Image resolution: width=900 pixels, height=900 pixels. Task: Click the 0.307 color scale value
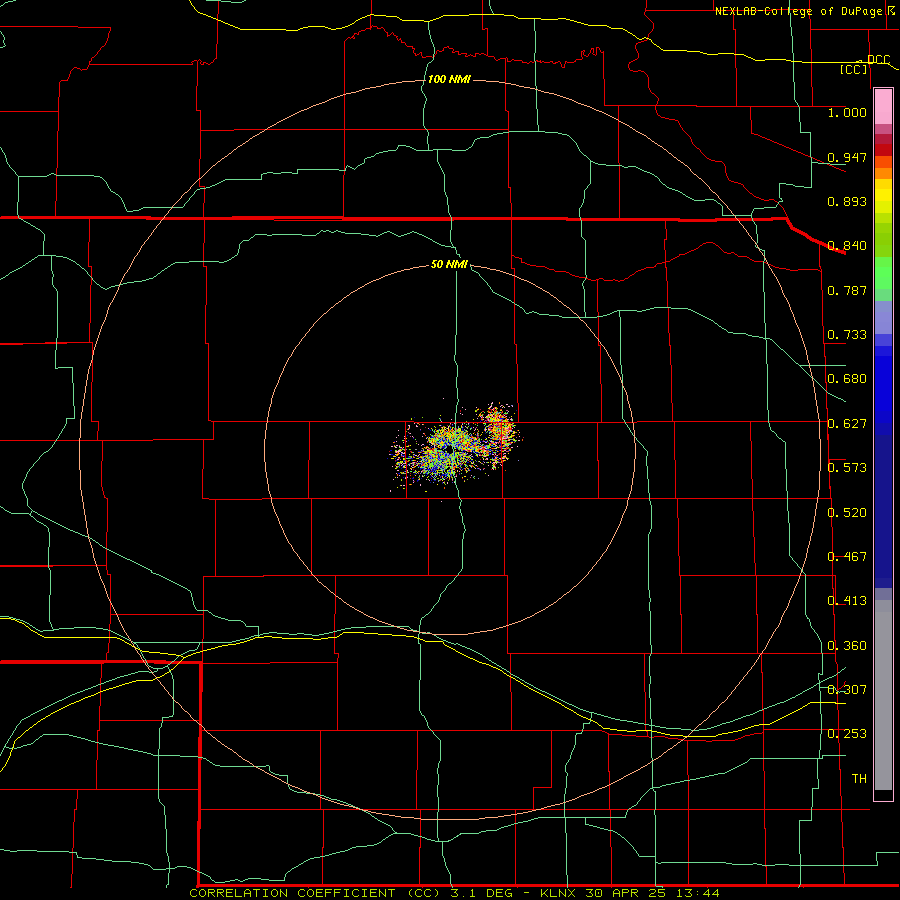[847, 689]
